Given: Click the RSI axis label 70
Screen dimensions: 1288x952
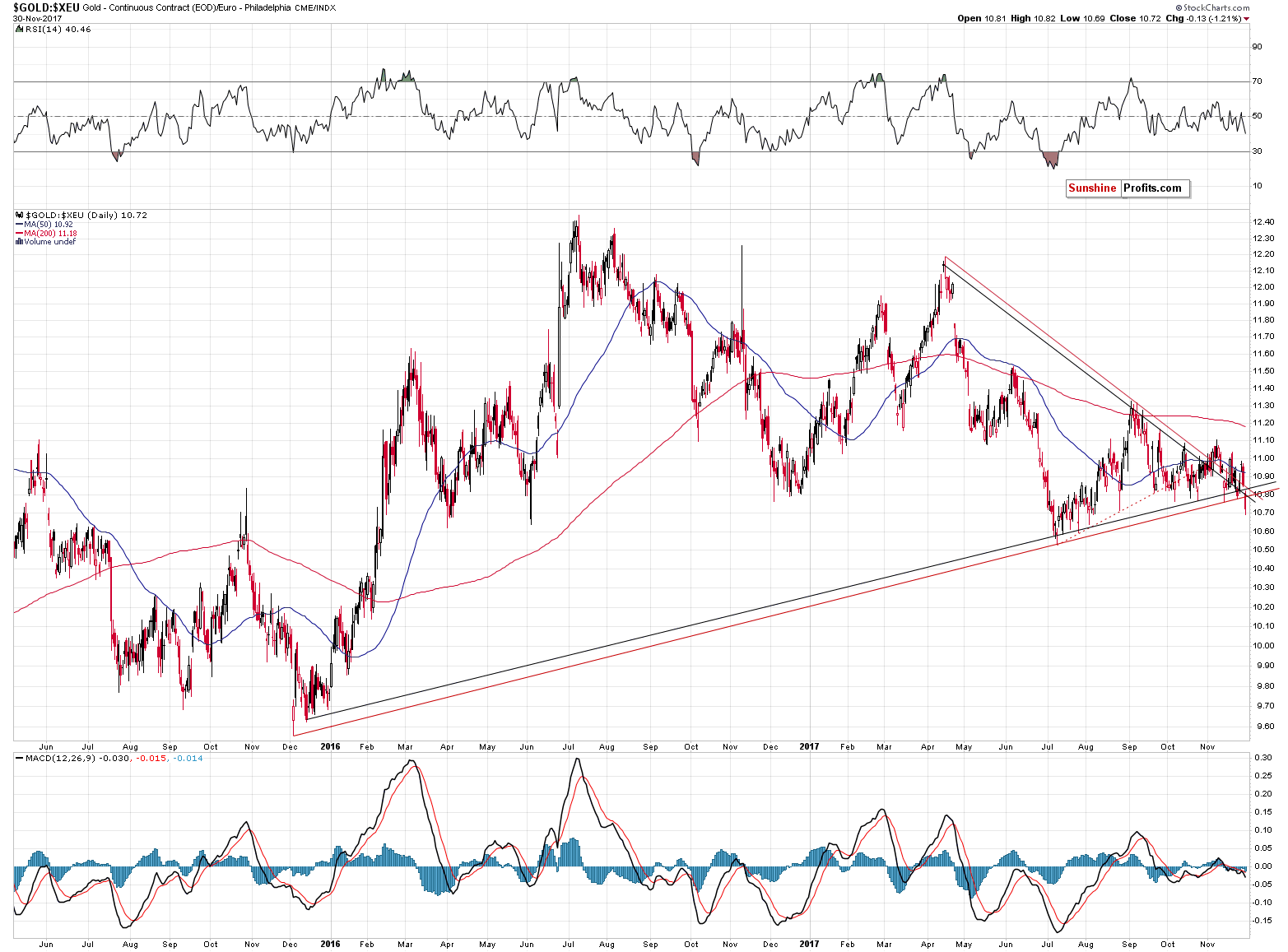Looking at the screenshot, I should click(1257, 81).
